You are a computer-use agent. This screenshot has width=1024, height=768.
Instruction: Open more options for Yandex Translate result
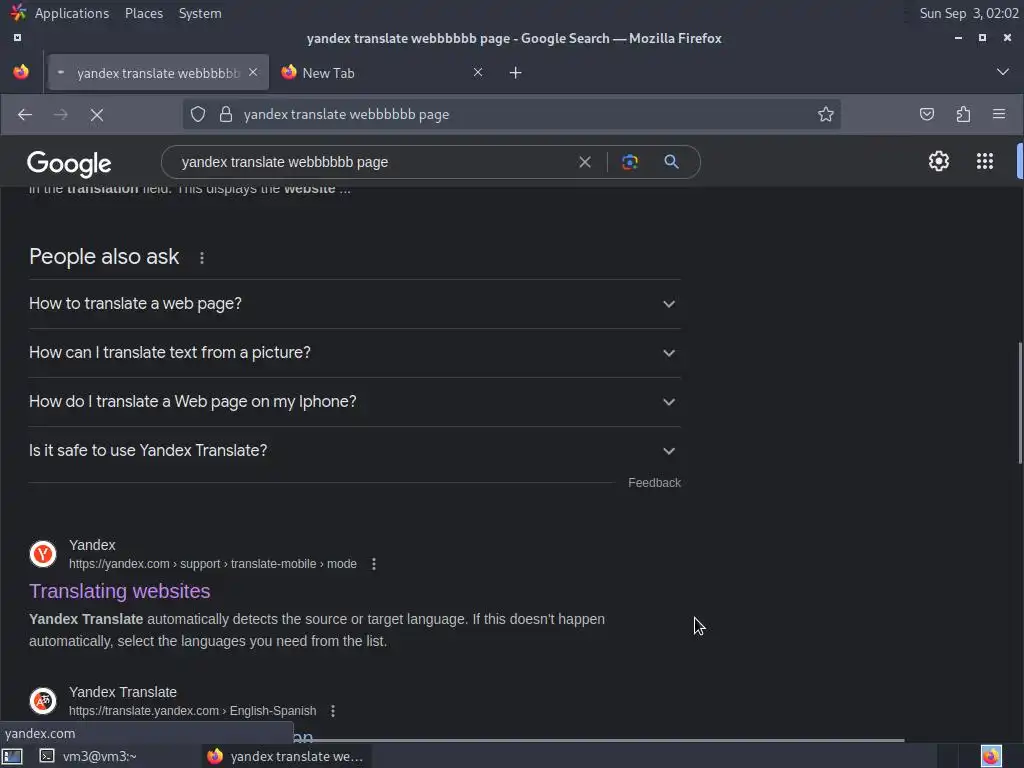(x=333, y=711)
